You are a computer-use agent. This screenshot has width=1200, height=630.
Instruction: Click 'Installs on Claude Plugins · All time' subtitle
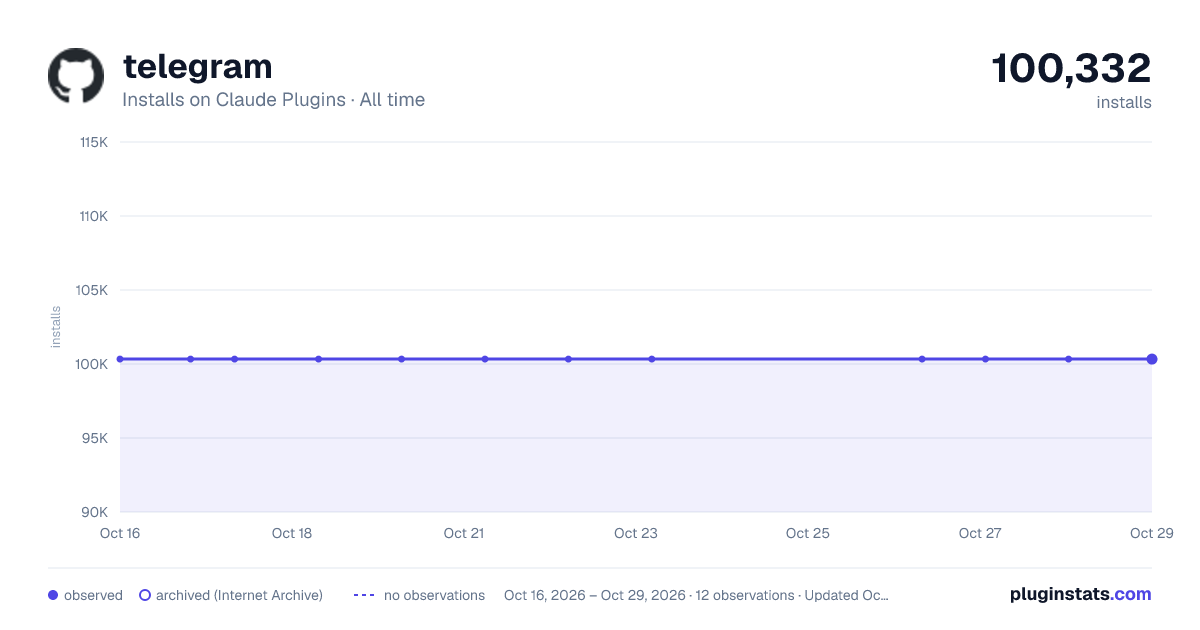[273, 100]
